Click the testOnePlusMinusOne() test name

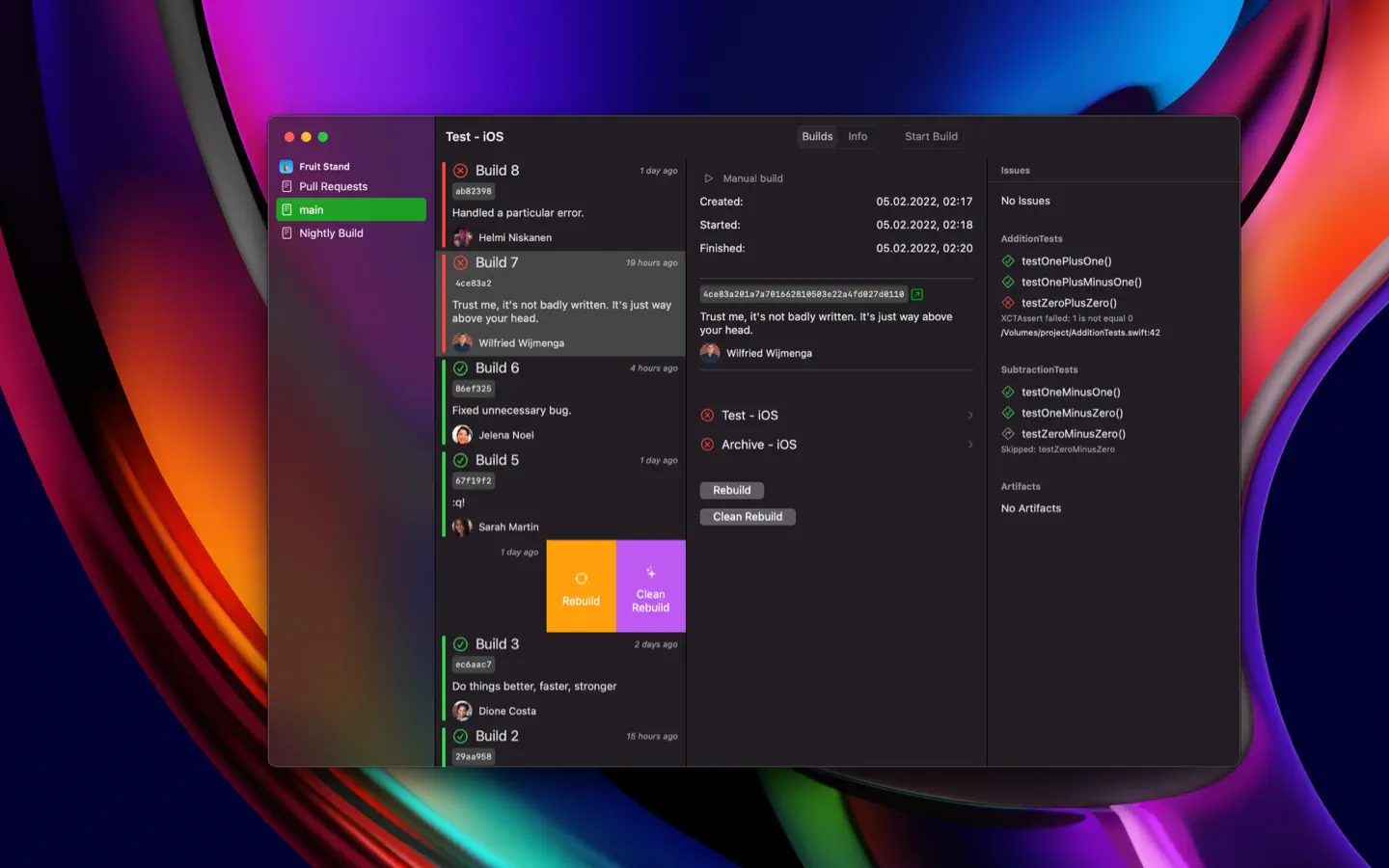[x=1081, y=282]
